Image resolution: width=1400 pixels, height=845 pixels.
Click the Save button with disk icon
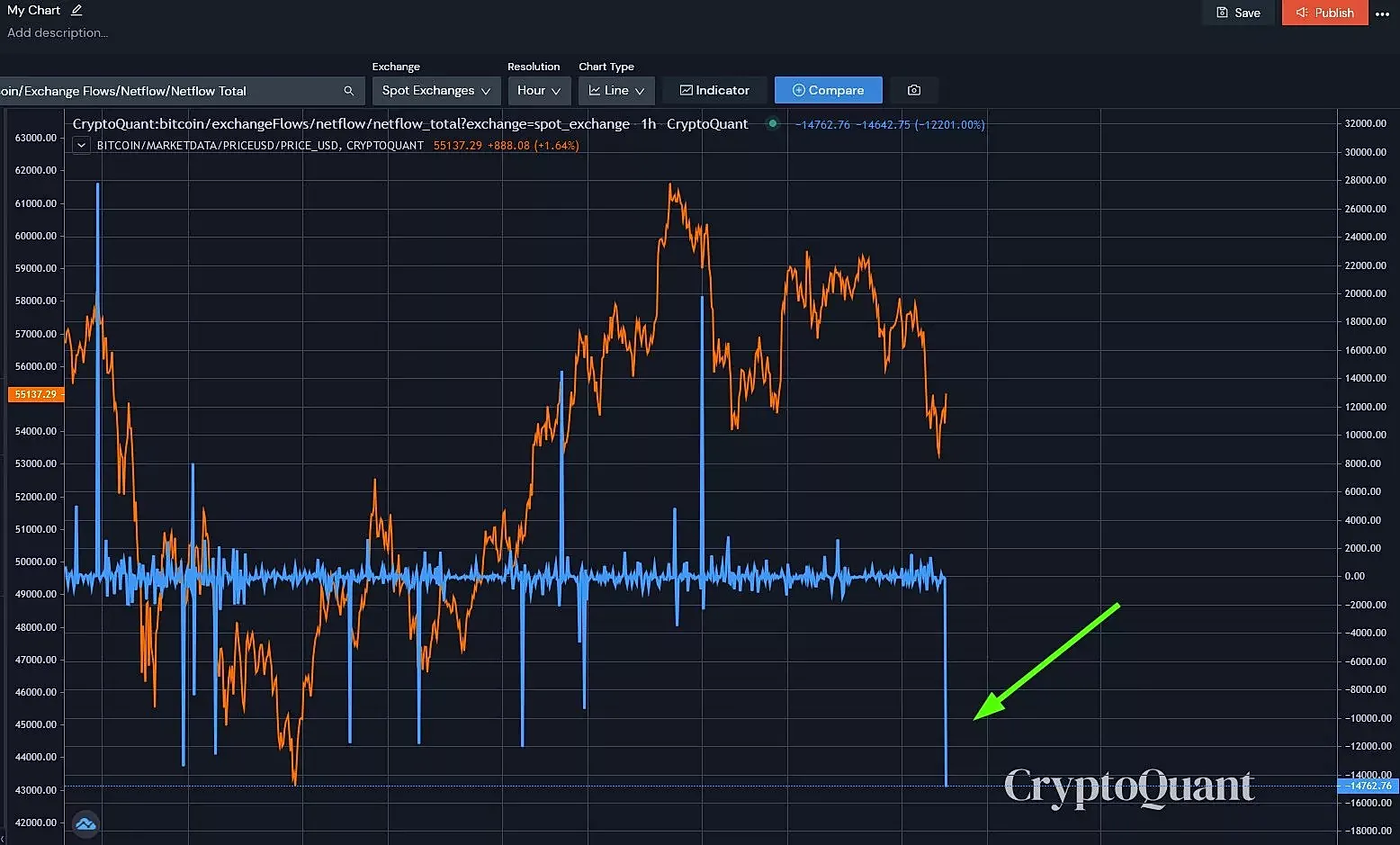tap(1238, 13)
